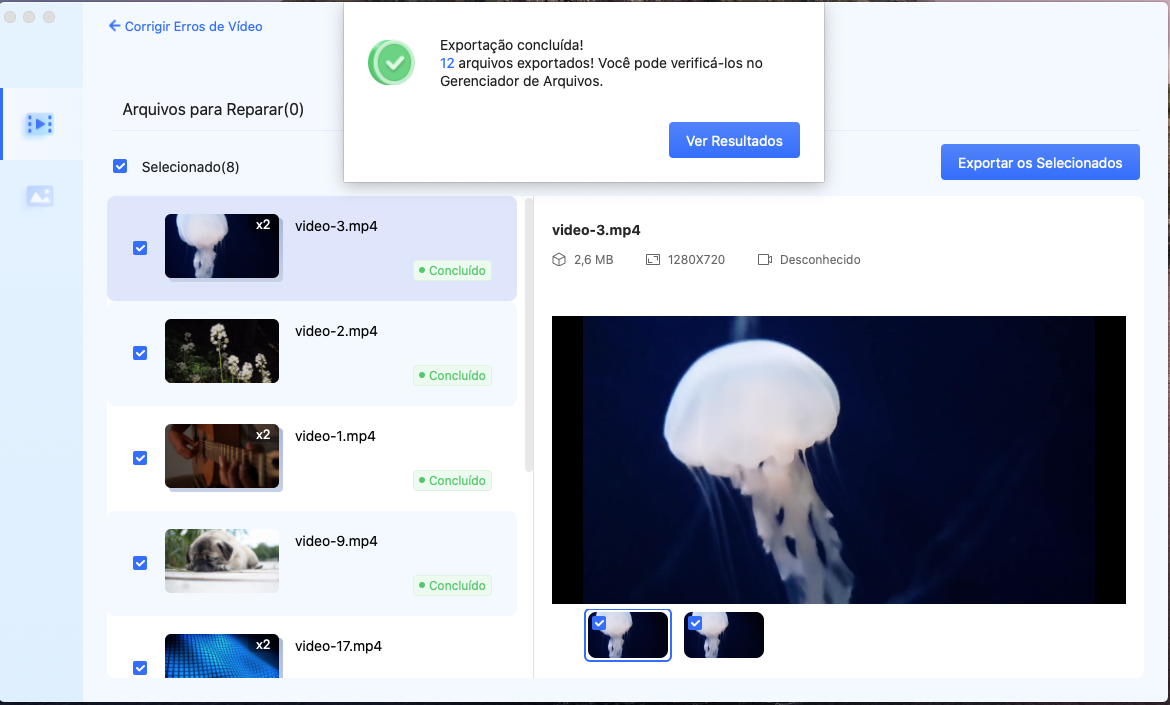Screen dimensions: 1170x705
Task: Select the video-3.mp4 jellyfish list thumbnail
Action: click(x=222, y=246)
